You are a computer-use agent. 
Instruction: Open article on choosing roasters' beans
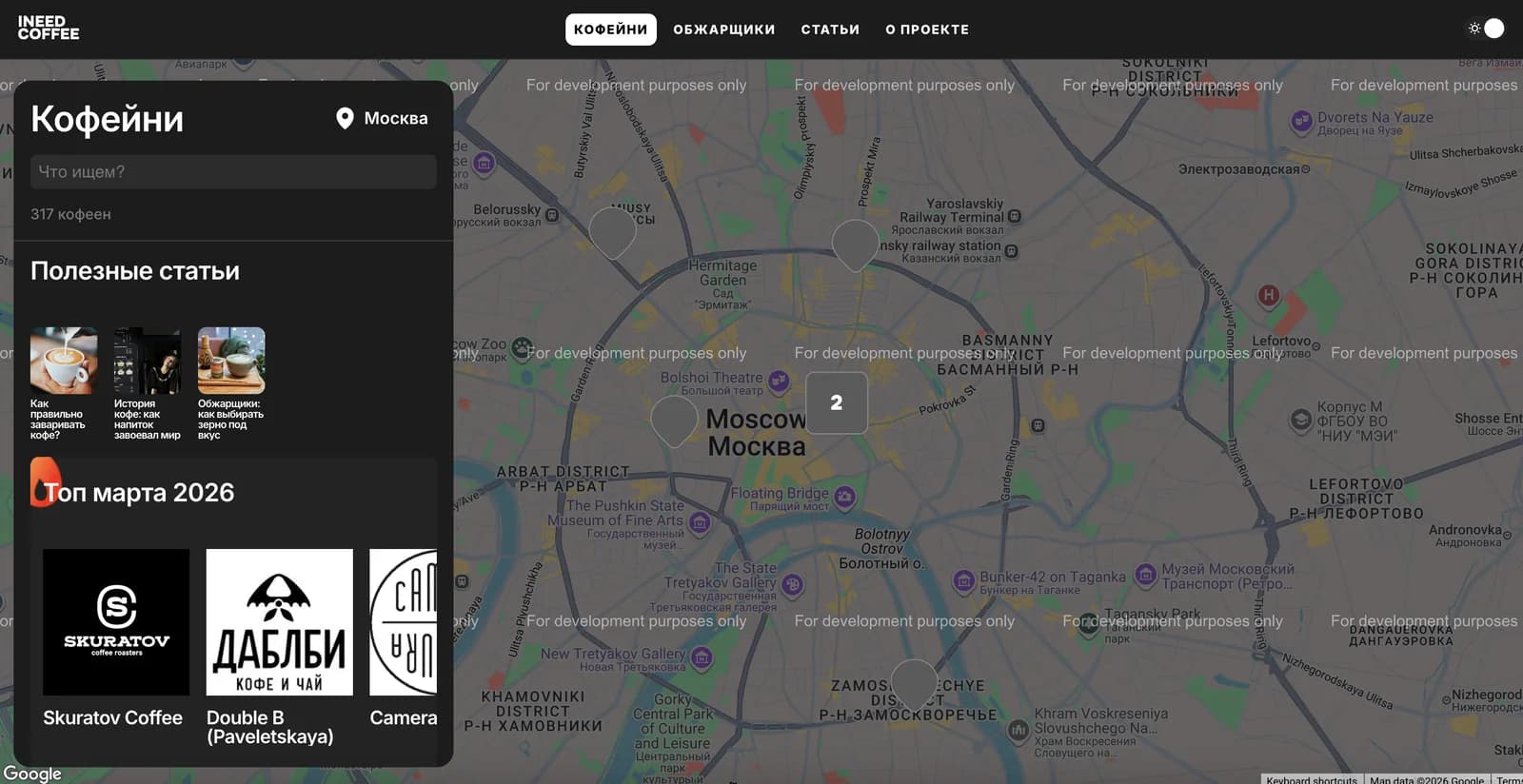(231, 361)
